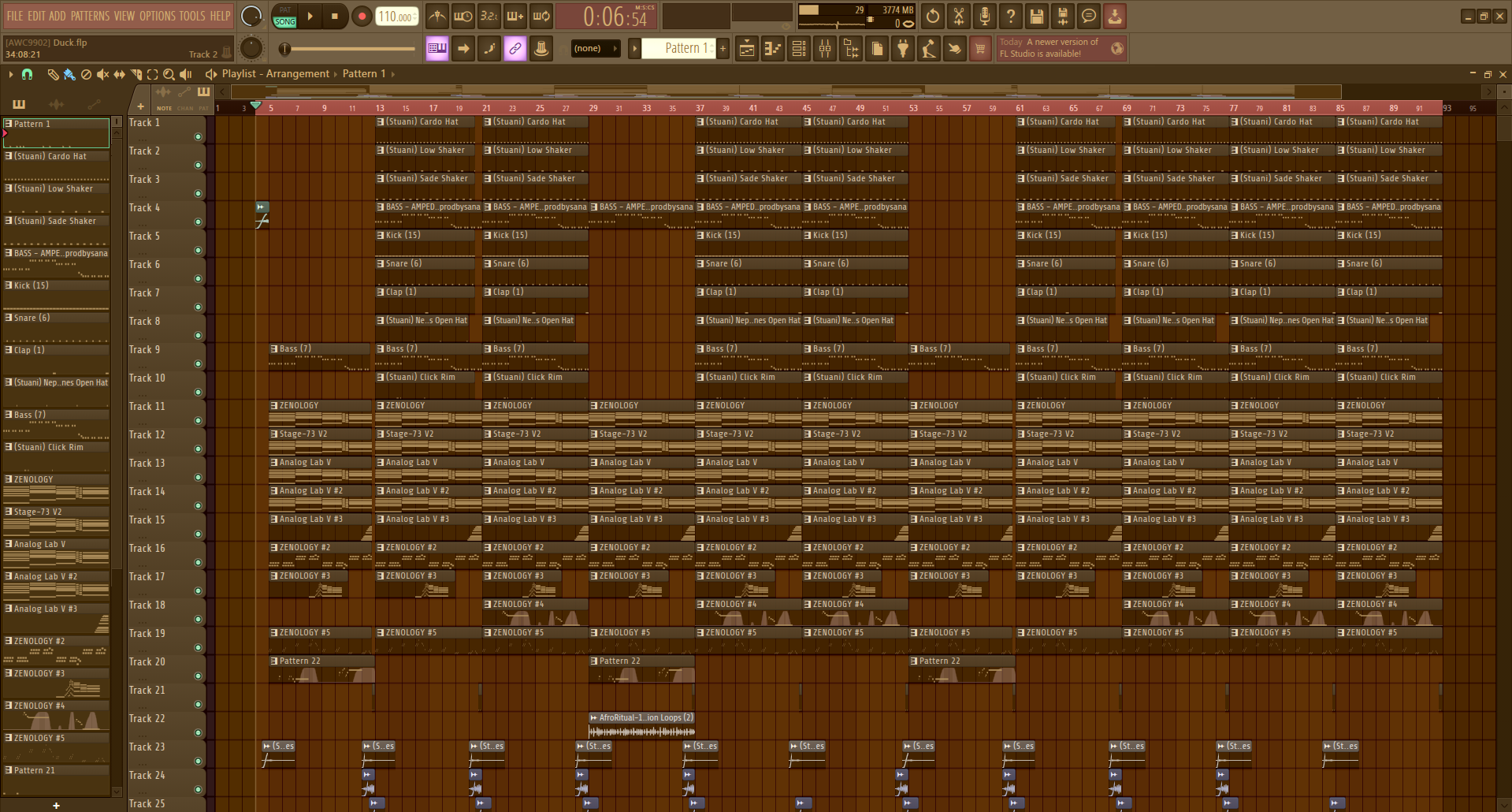This screenshot has height=812, width=1512.
Task: Open the speech bubble chat icon
Action: 1089,16
